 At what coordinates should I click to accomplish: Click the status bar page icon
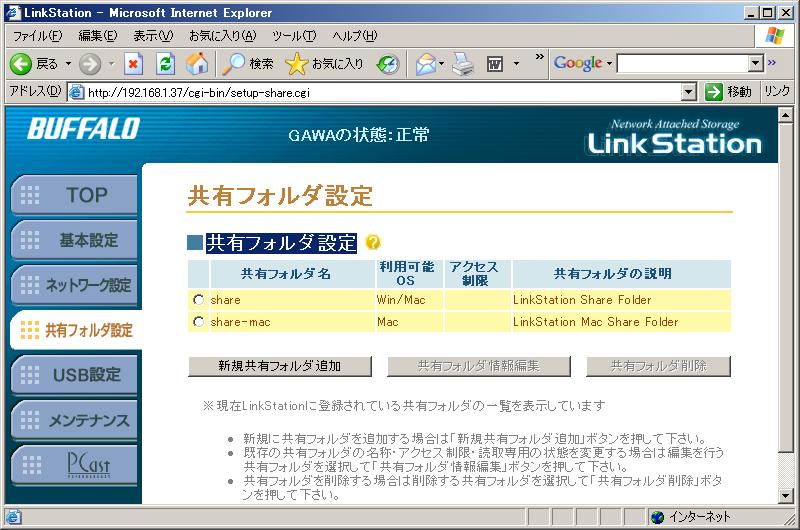(x=13, y=517)
